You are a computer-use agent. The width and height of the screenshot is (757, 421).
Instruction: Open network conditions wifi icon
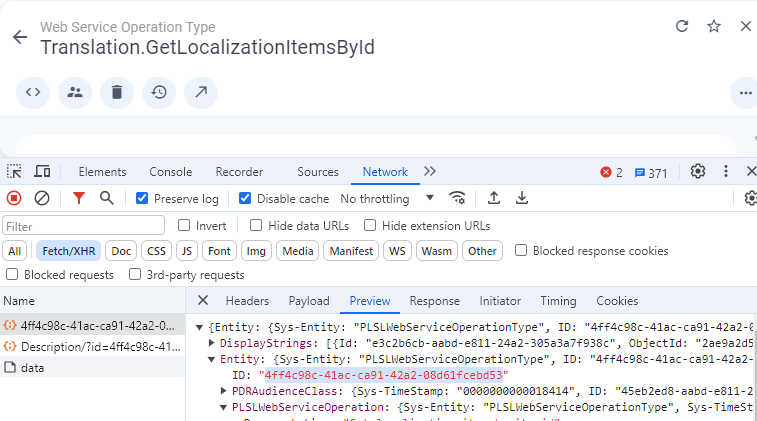coord(457,198)
